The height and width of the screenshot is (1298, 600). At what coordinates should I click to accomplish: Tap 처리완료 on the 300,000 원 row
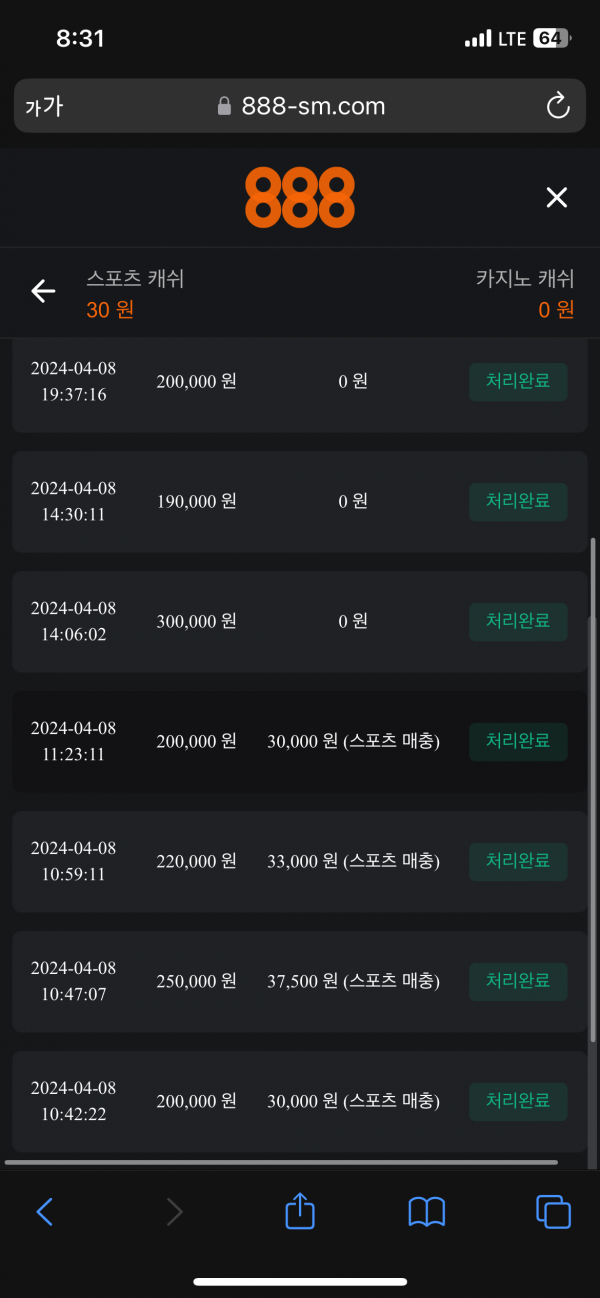[x=518, y=621]
